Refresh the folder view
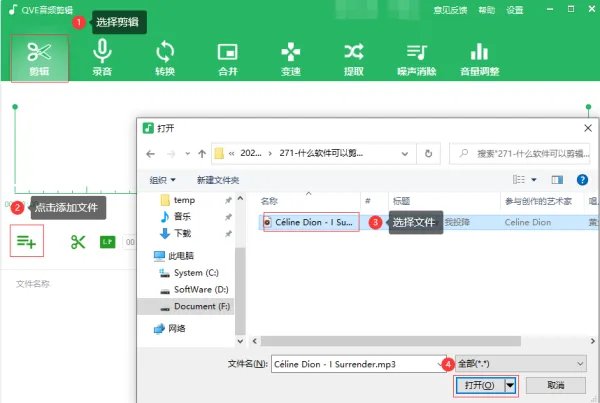The width and height of the screenshot is (600, 403). [x=429, y=154]
